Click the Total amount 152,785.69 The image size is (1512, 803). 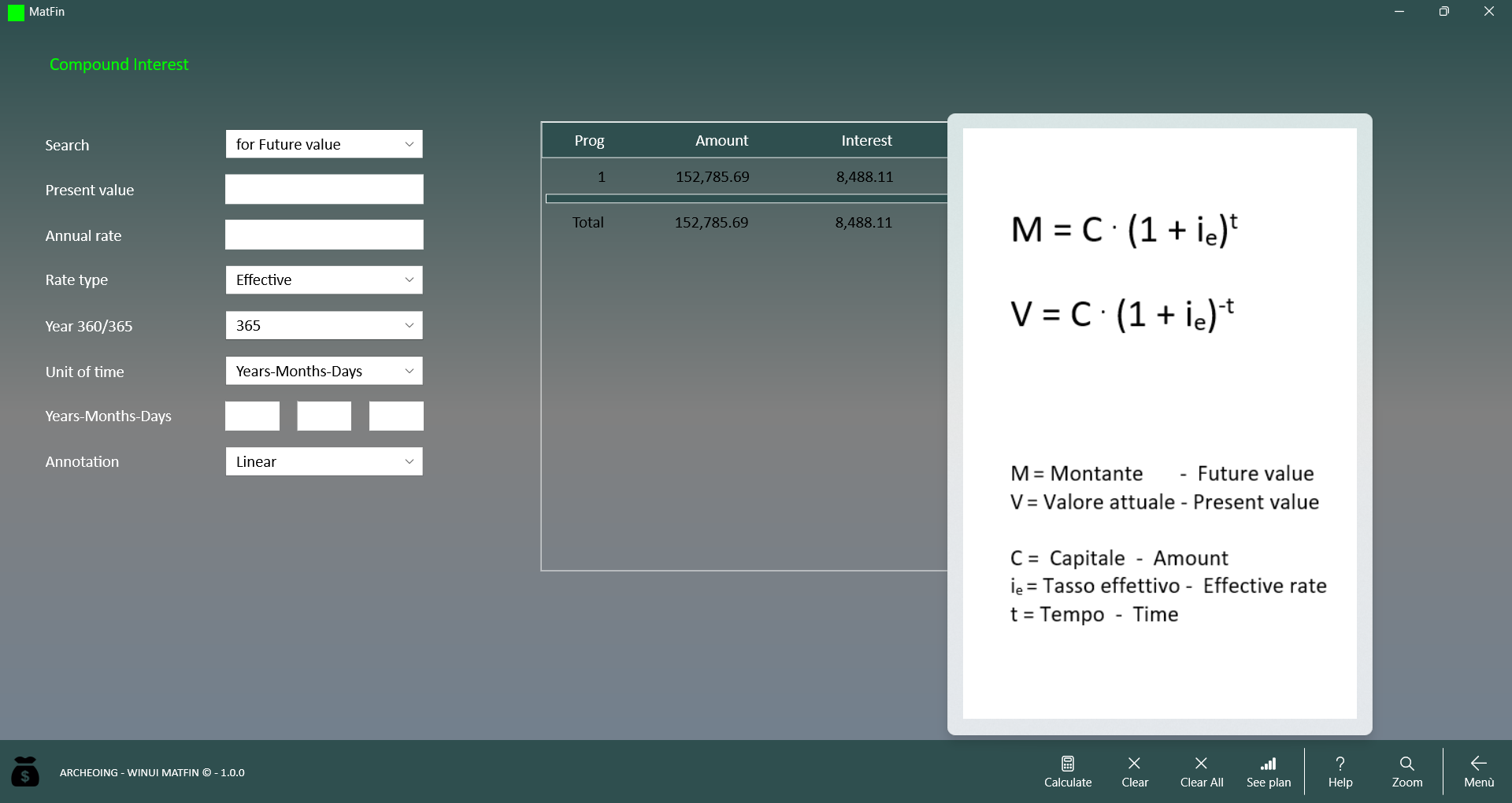[711, 222]
